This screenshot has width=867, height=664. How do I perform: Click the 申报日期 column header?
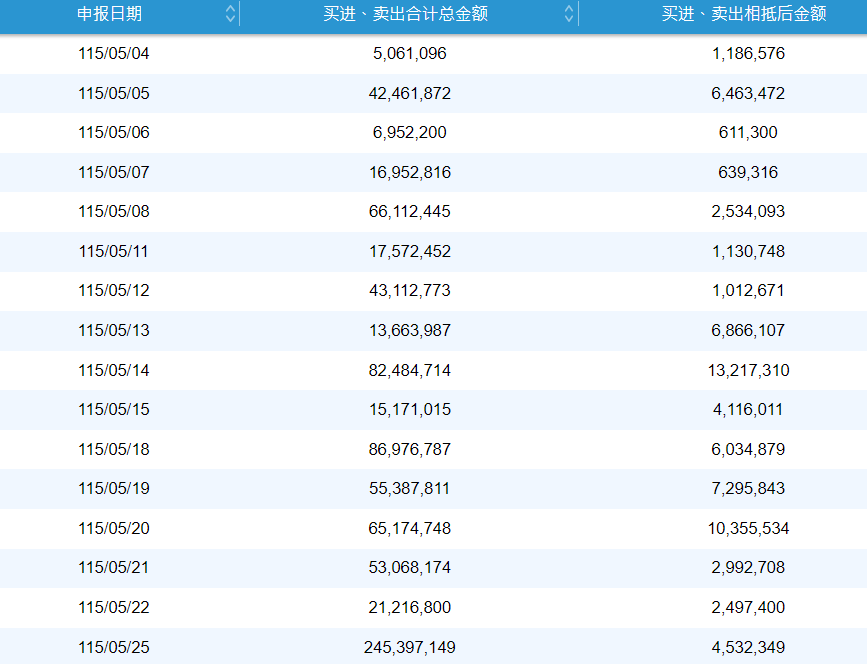click(x=109, y=13)
